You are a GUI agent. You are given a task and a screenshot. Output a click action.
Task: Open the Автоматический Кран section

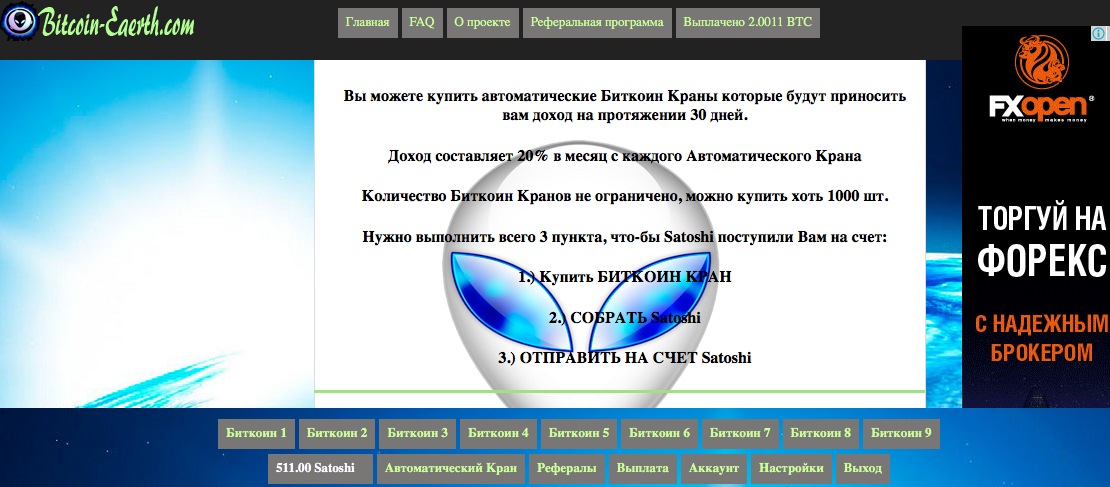pyautogui.click(x=451, y=469)
